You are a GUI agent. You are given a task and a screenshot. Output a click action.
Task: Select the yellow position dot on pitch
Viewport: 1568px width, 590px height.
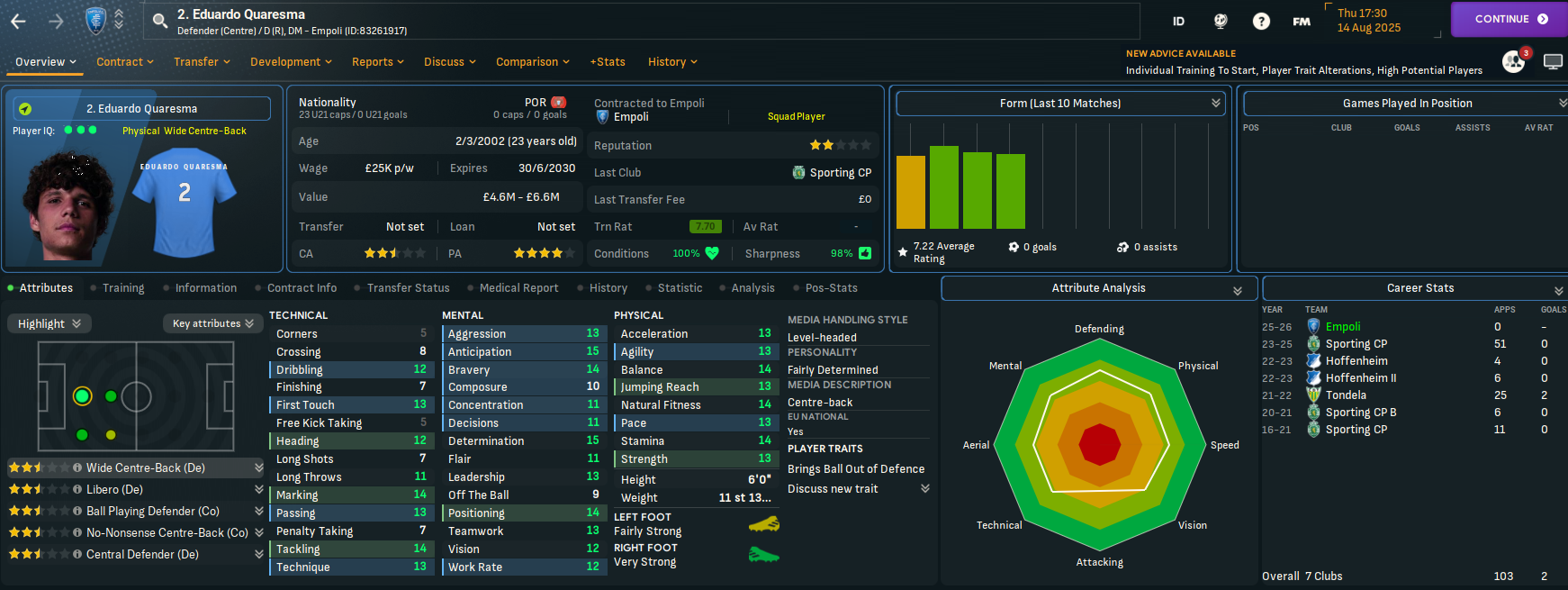[111, 435]
